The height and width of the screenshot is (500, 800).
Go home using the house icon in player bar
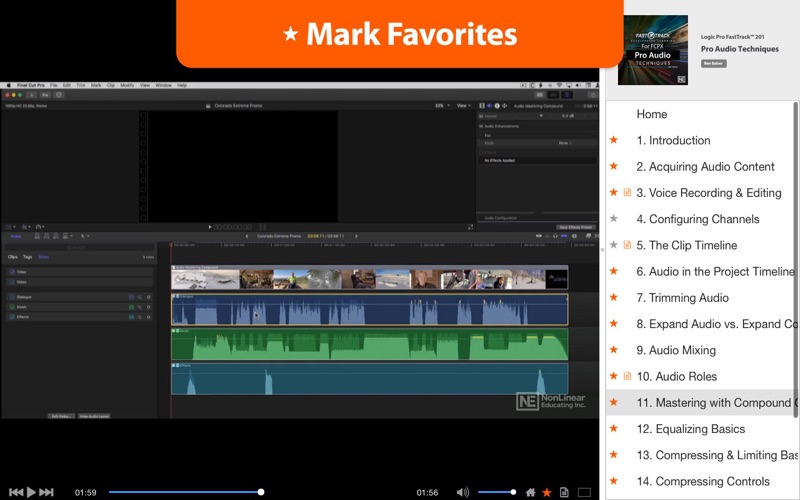click(531, 492)
